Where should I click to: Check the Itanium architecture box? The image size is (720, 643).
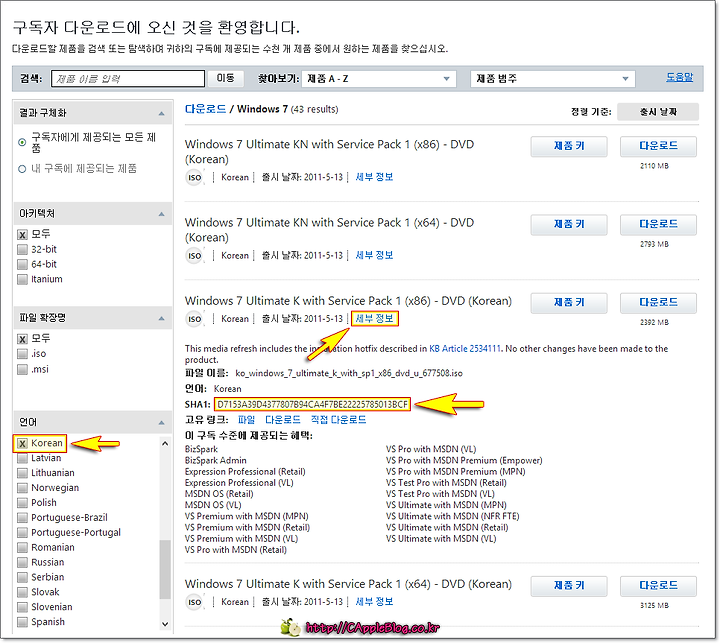[22, 279]
